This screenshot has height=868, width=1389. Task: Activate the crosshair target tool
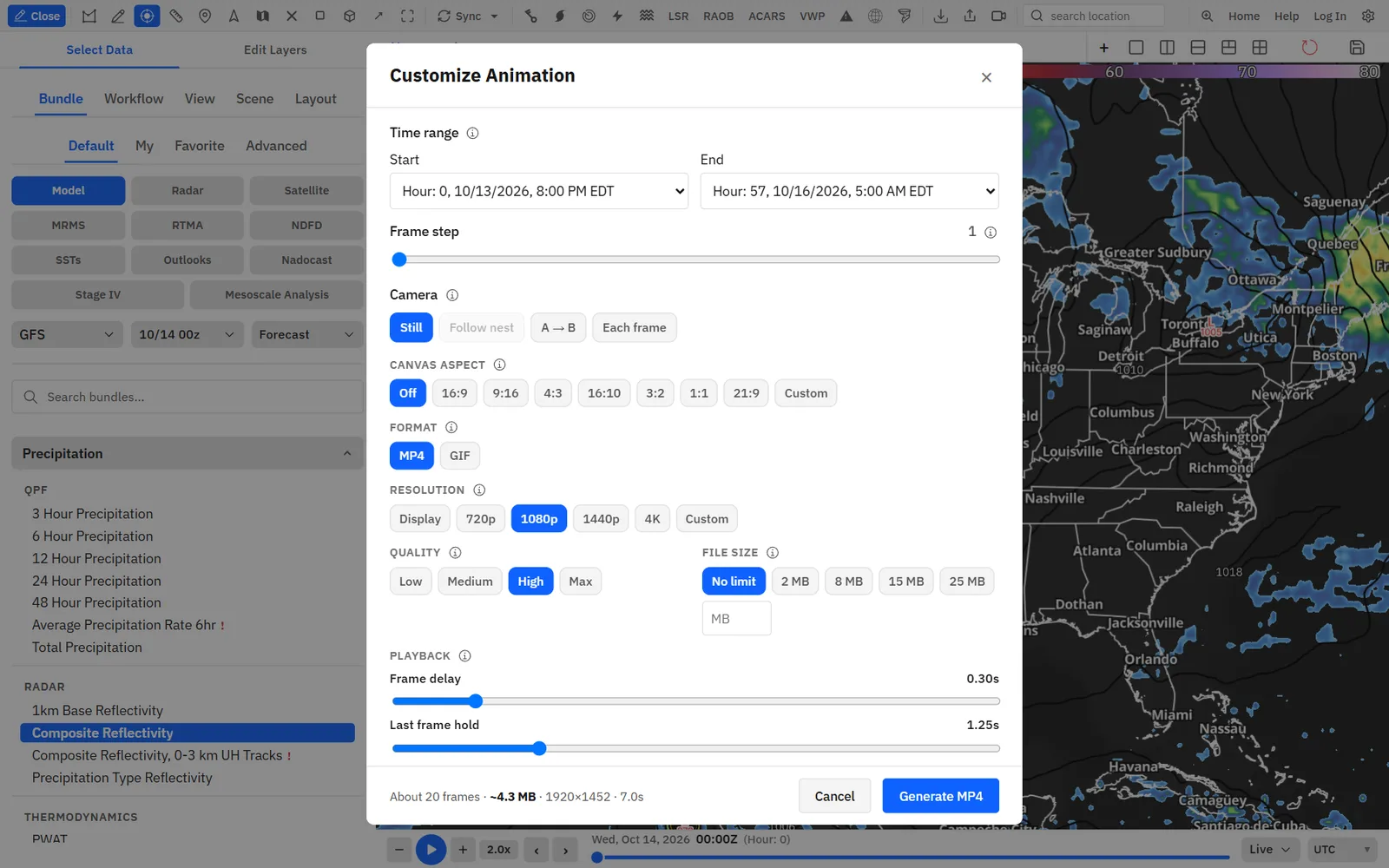click(147, 16)
